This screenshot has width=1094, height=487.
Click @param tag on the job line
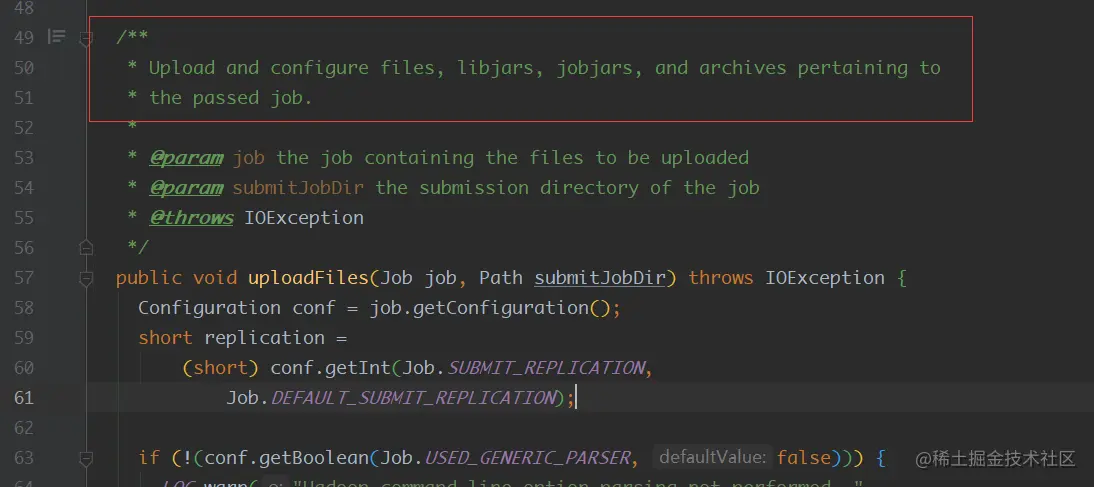(186, 158)
